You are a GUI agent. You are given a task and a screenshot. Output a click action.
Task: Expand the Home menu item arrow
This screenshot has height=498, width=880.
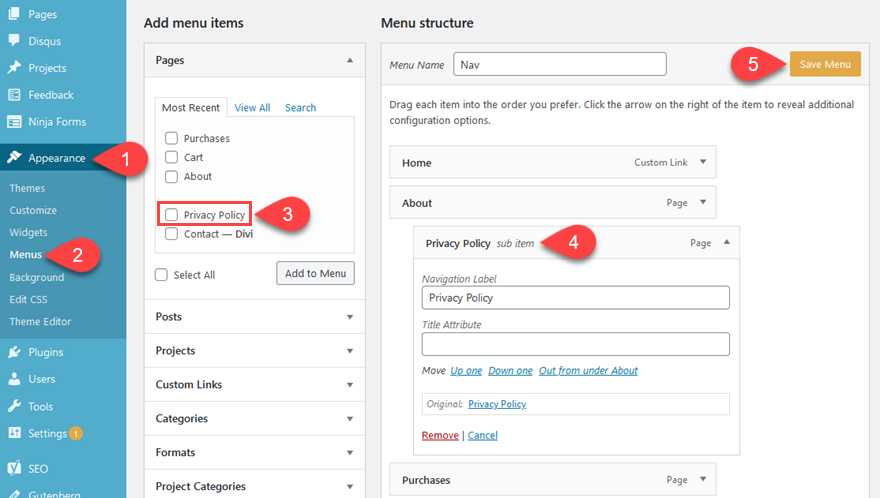pos(703,162)
